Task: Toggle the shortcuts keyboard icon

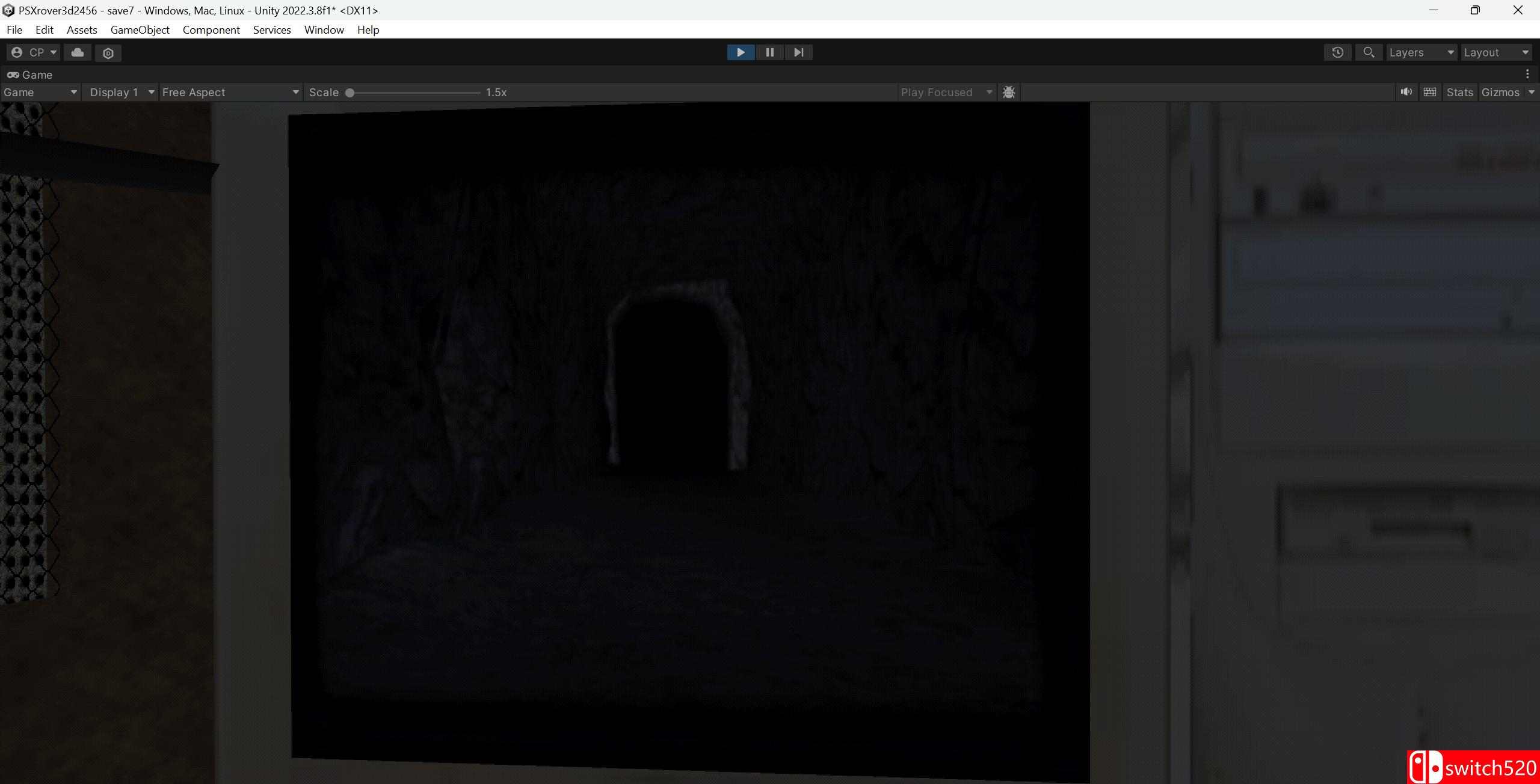Action: (1430, 92)
